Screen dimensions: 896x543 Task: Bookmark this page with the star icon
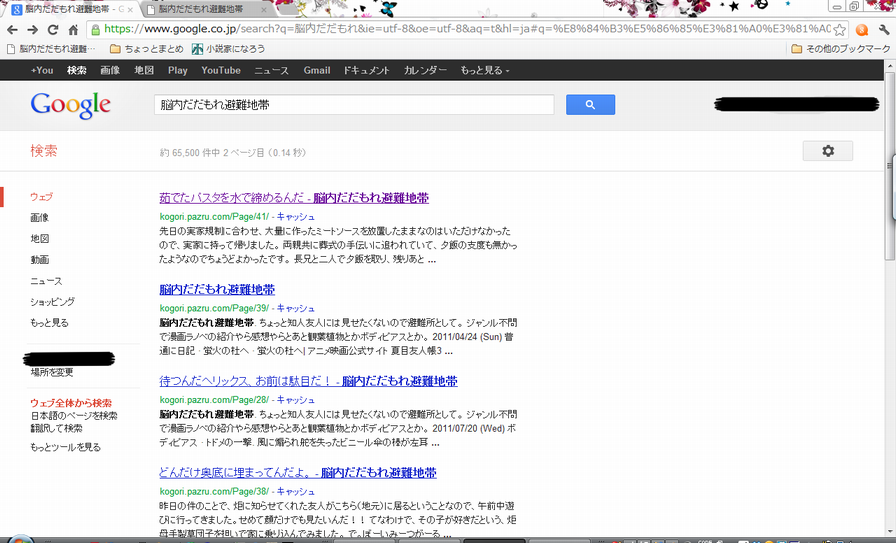[839, 30]
